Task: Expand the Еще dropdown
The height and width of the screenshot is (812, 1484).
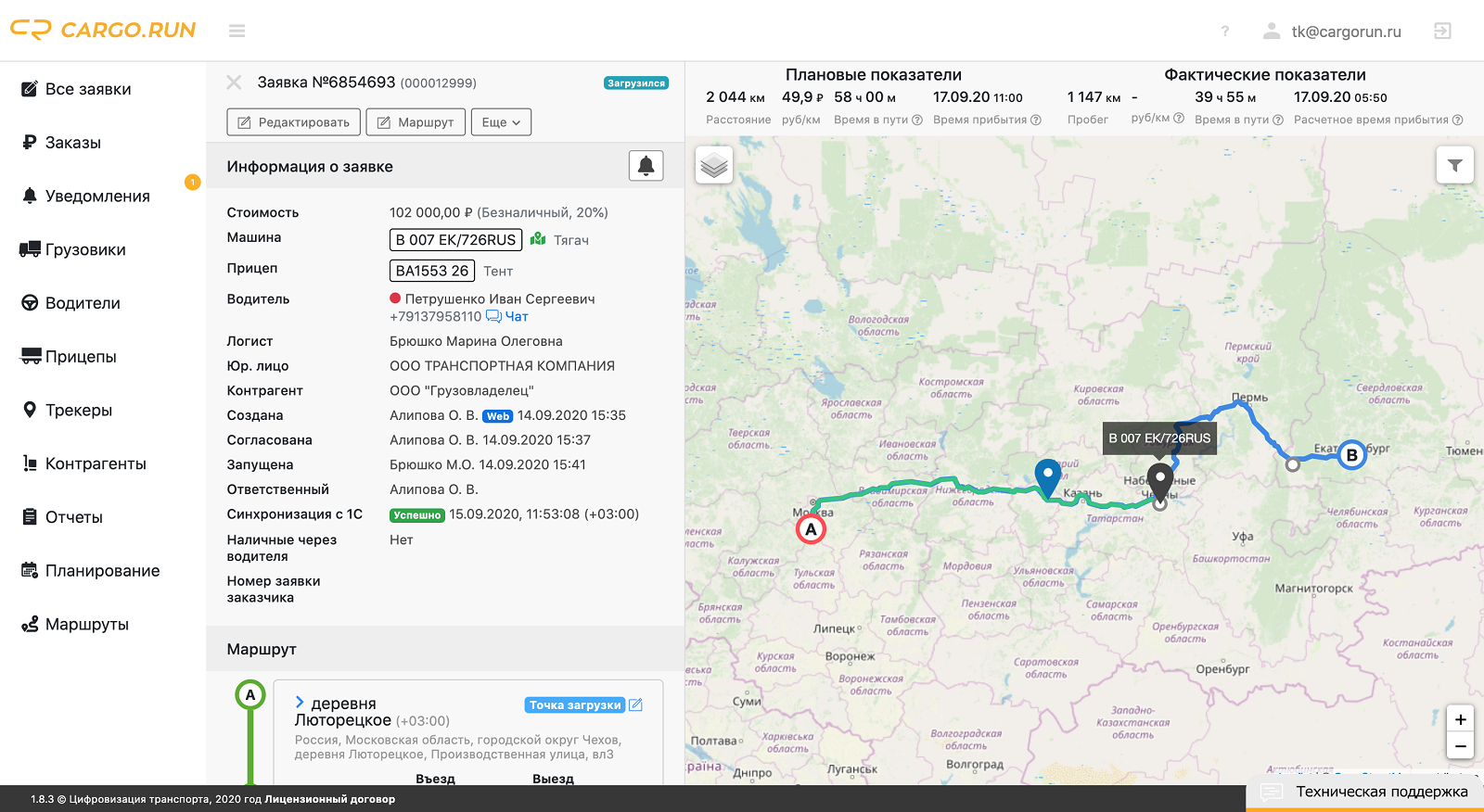Action: click(x=502, y=122)
